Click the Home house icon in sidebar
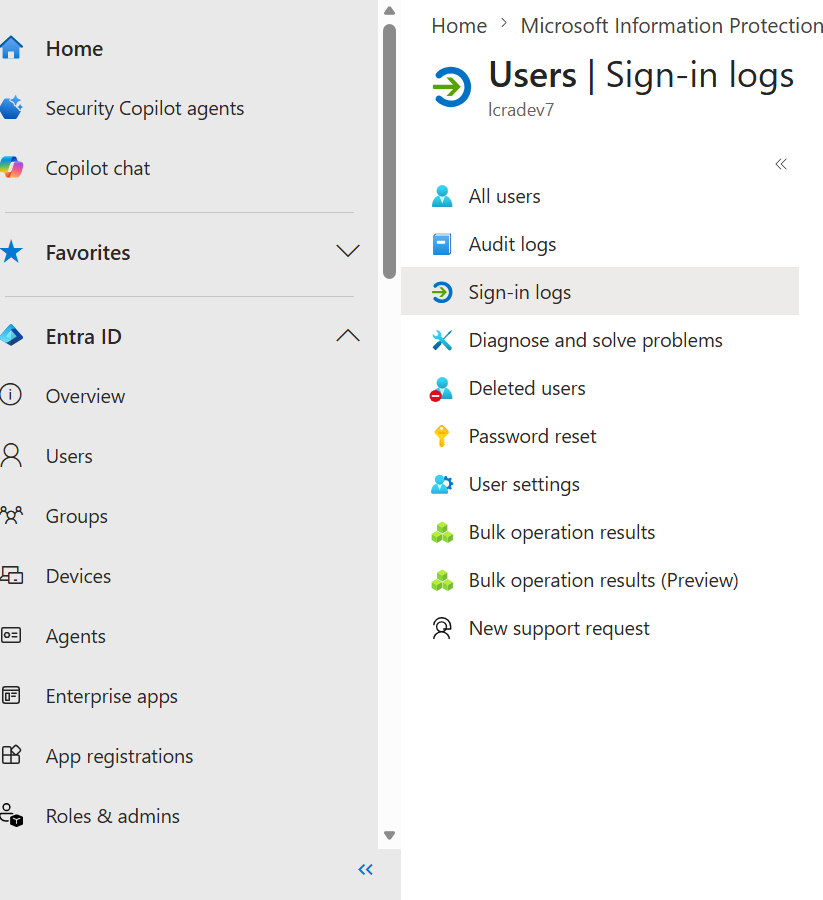823x900 pixels. pos(11,48)
